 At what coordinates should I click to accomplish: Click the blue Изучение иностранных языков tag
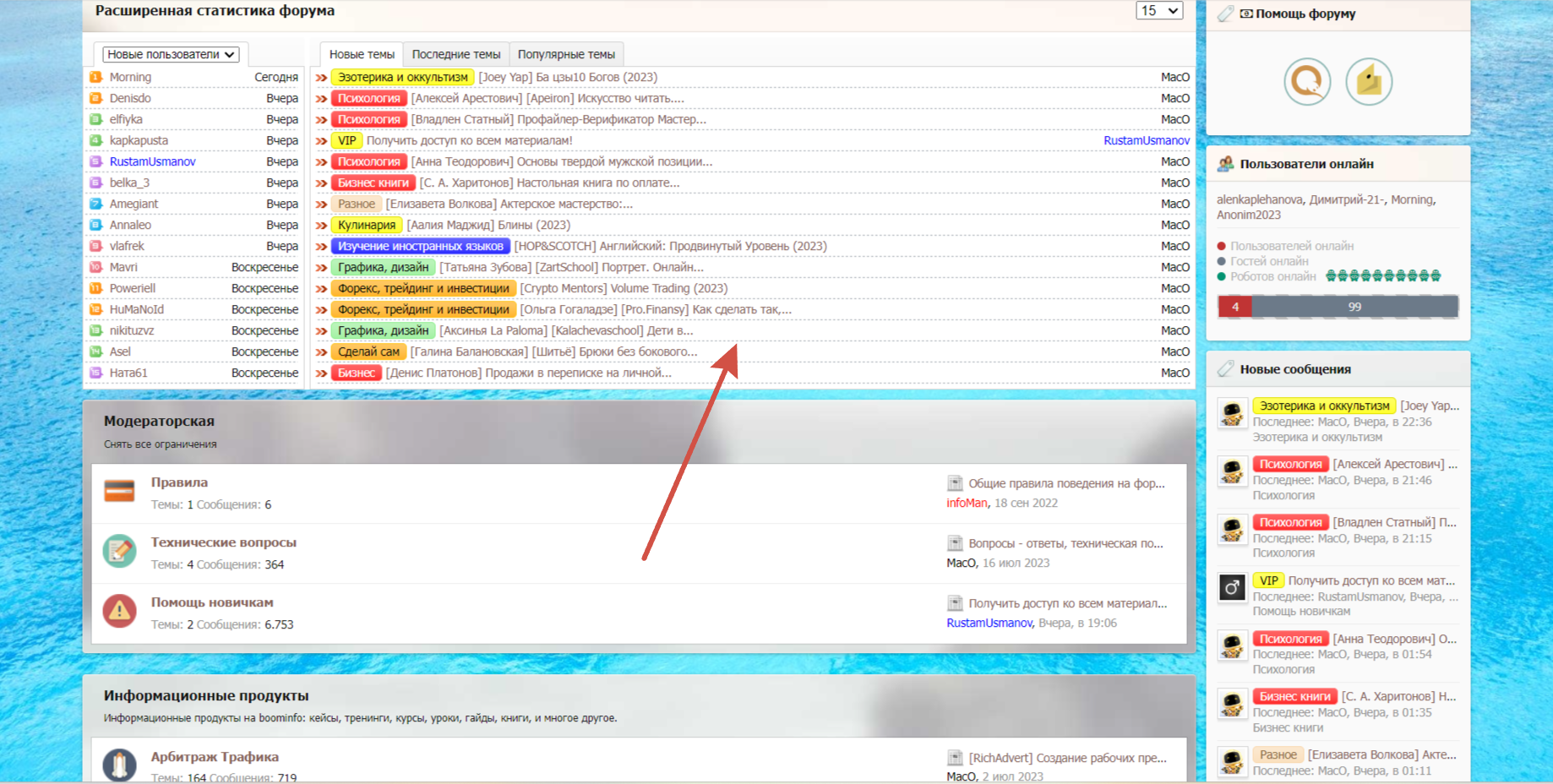click(421, 246)
